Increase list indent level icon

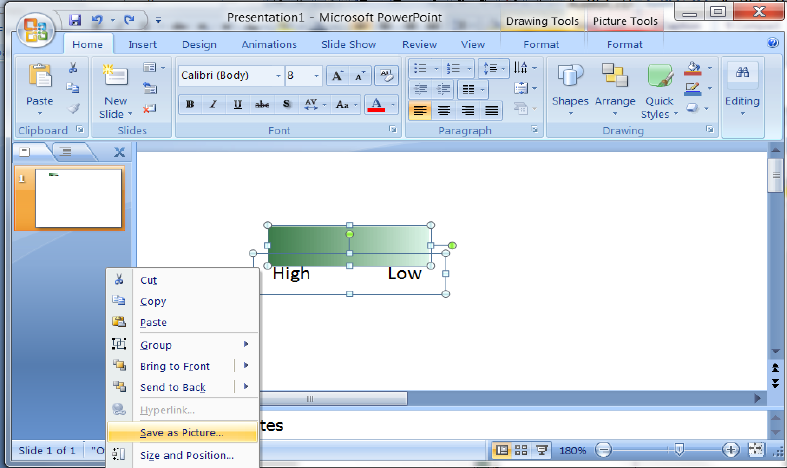point(443,89)
